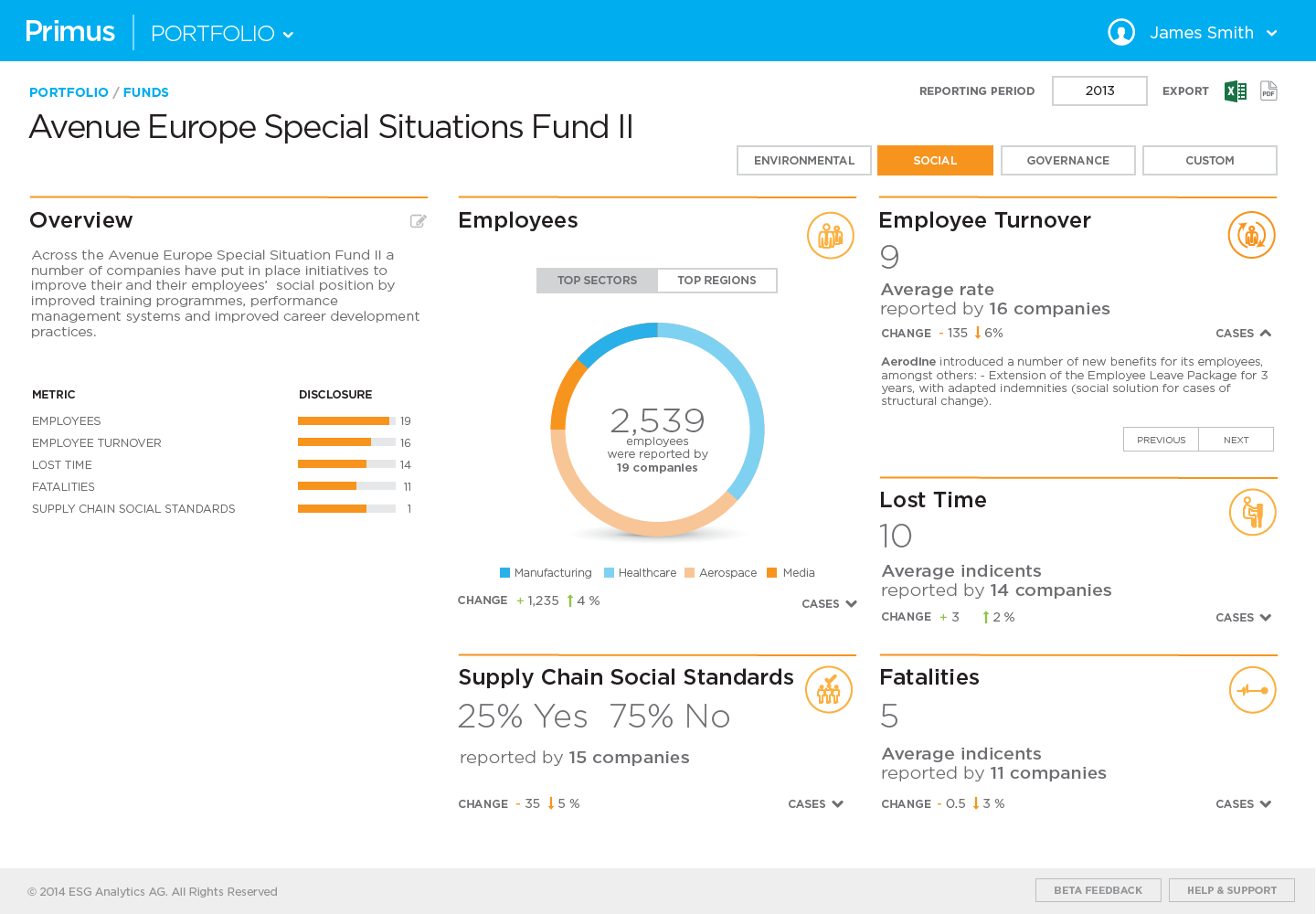Expand CASES under Lost Time
1316x914 pixels.
point(1244,618)
